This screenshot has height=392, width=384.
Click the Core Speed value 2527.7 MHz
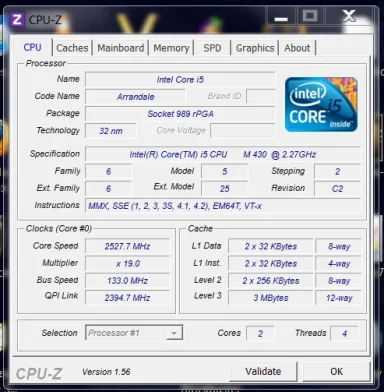point(127,246)
